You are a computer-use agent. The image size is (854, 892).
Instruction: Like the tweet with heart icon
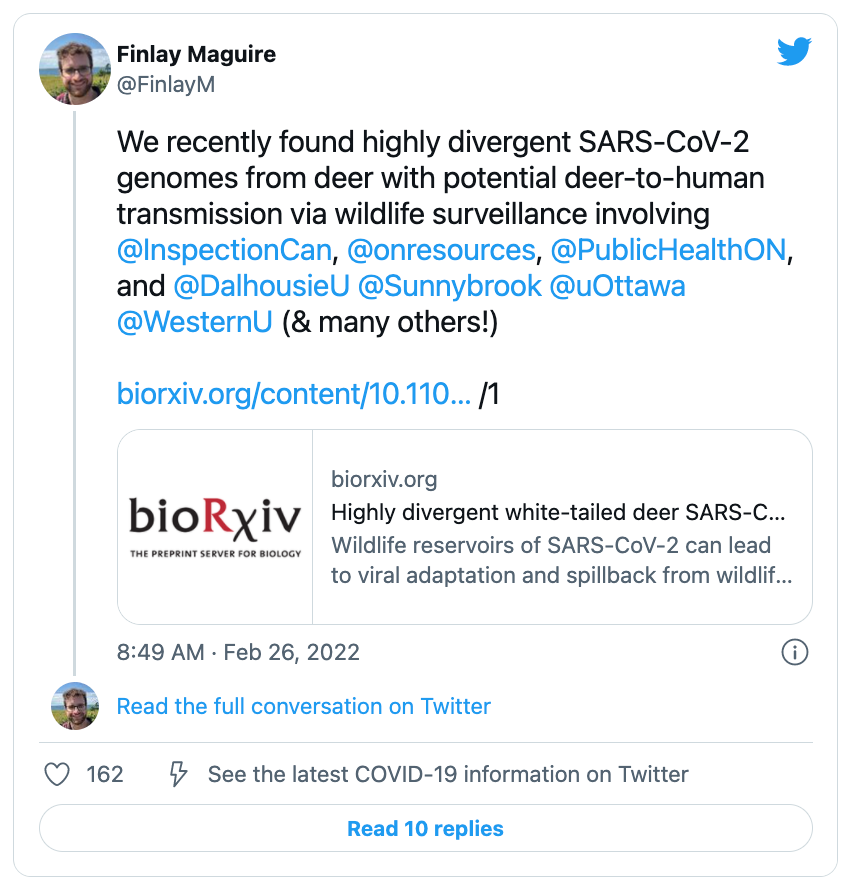pyautogui.click(x=57, y=774)
